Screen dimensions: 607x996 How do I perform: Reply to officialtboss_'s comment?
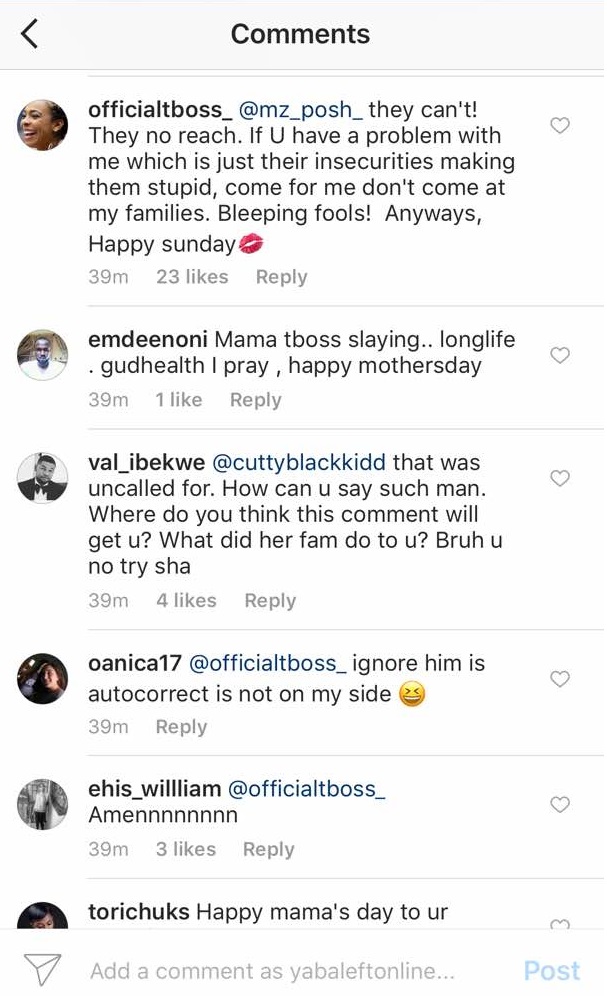281,277
